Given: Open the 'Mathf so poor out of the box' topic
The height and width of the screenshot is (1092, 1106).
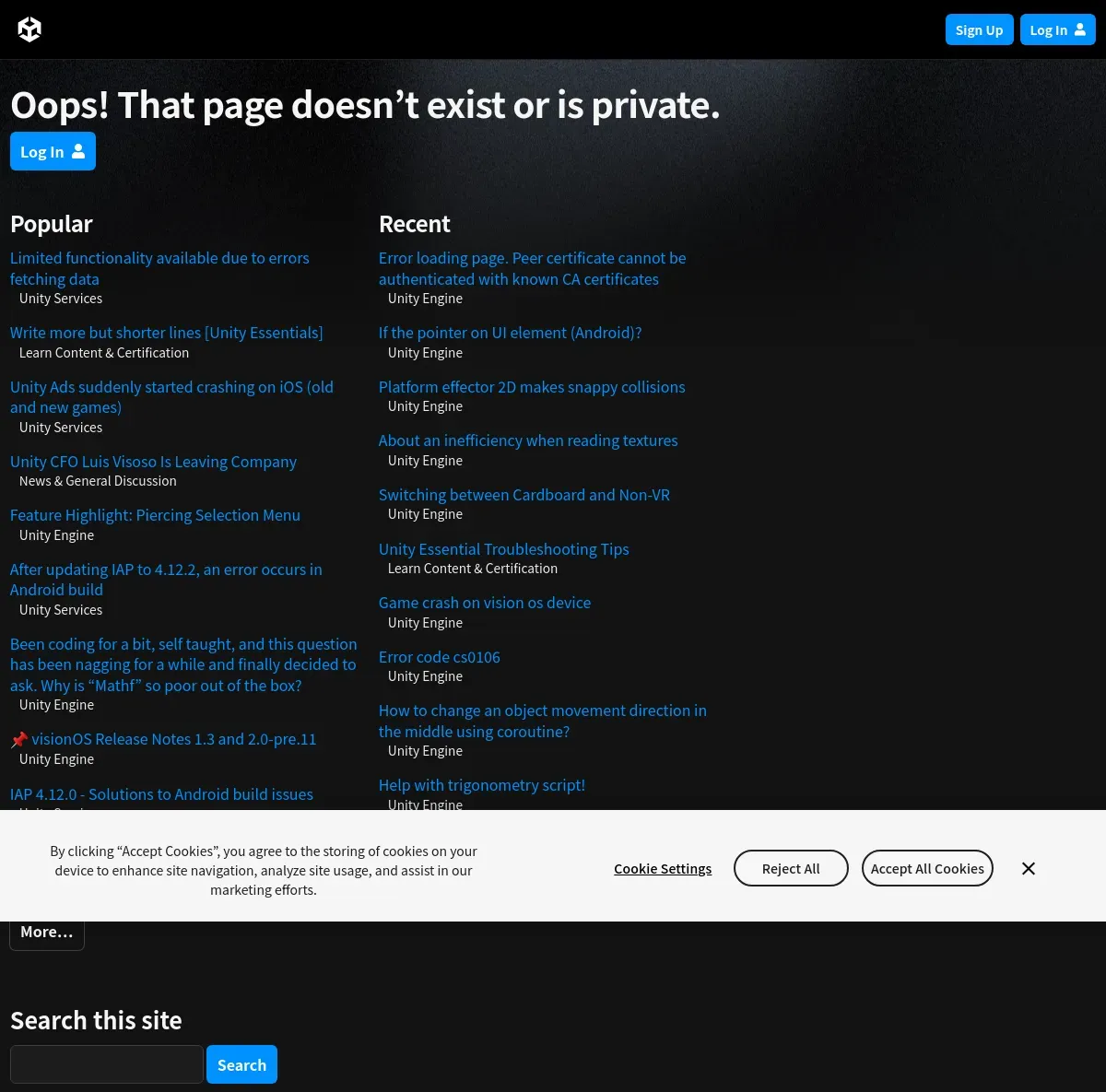Looking at the screenshot, I should point(183,664).
